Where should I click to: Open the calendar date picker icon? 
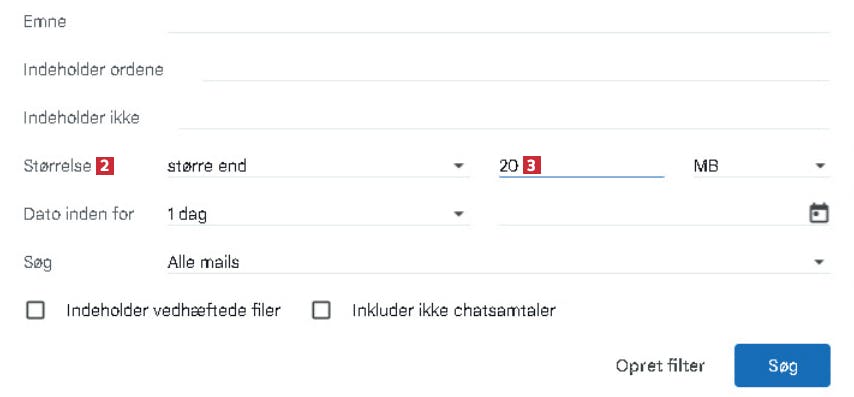click(x=819, y=213)
